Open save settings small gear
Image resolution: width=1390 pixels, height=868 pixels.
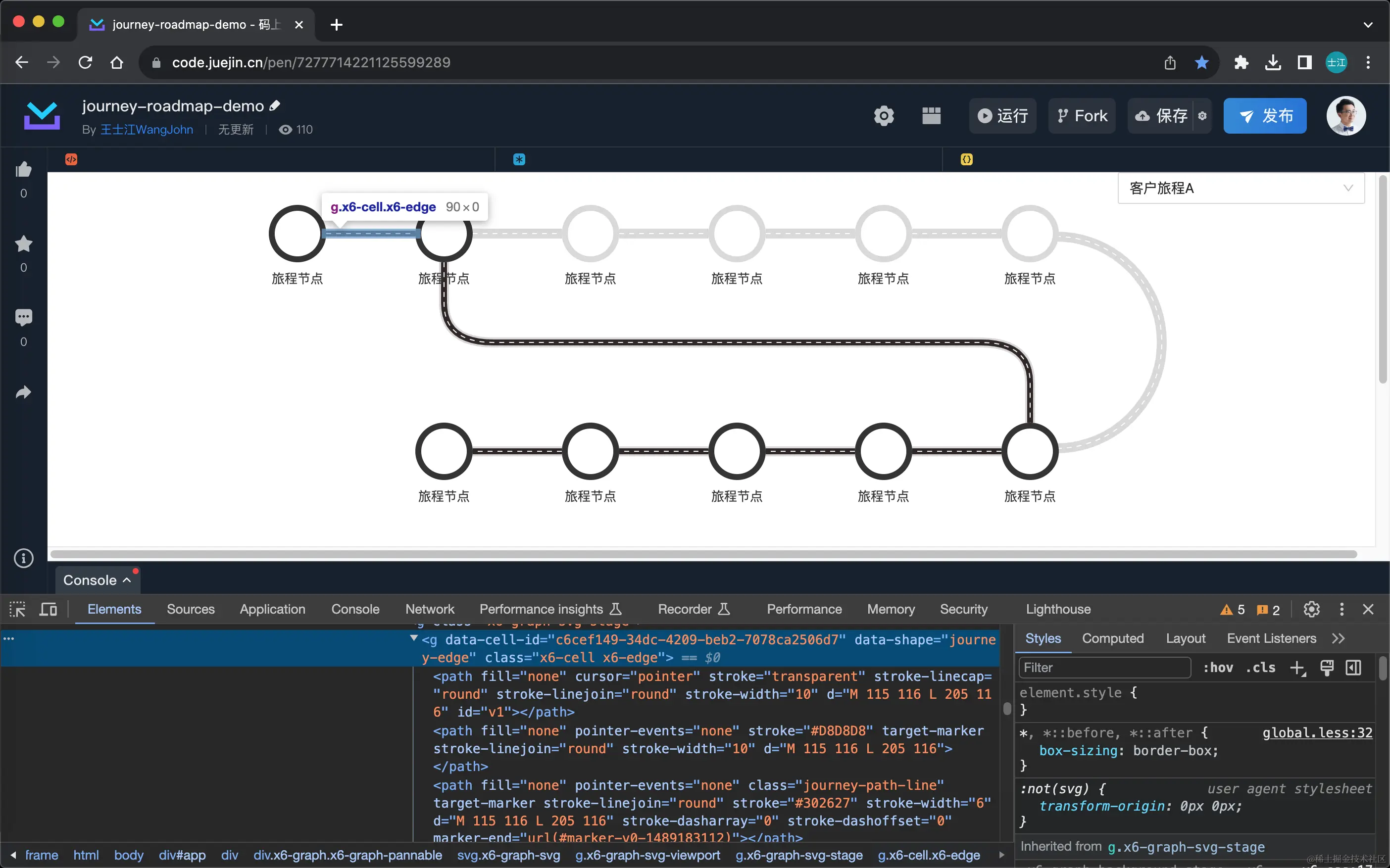click(1202, 115)
